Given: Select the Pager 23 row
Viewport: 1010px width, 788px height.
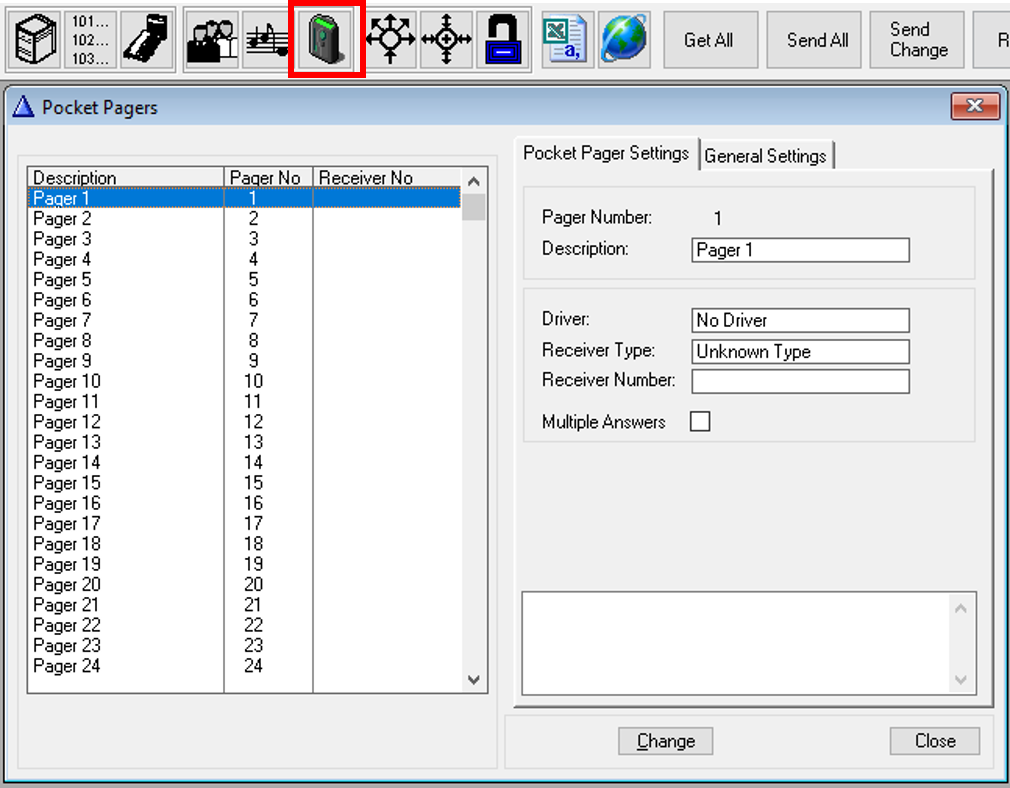Looking at the screenshot, I should click(x=245, y=646).
